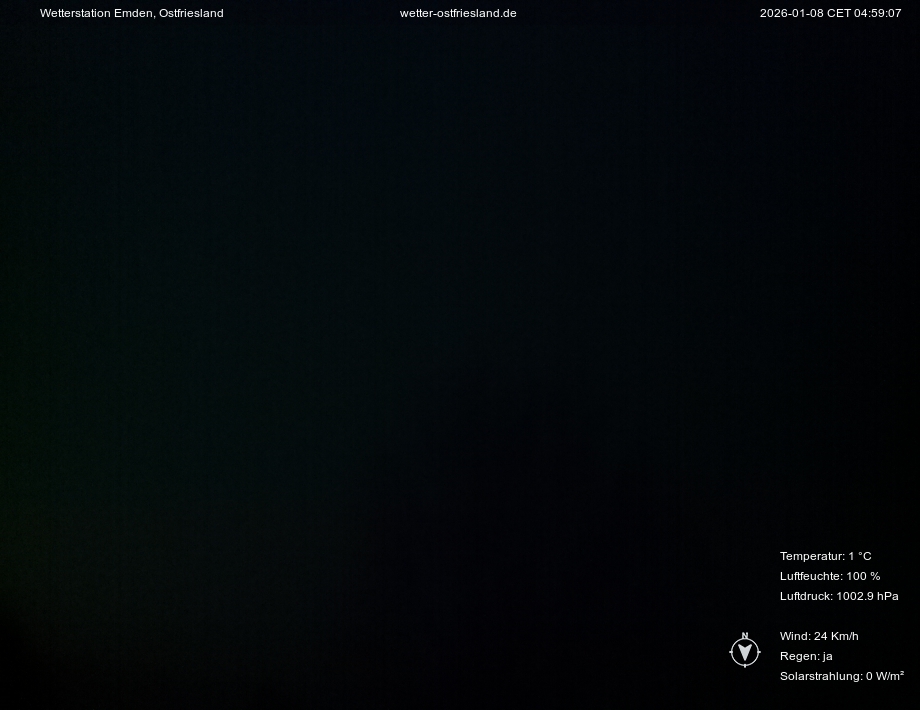Select the 24 Km/h wind speed value
Image resolution: width=920 pixels, height=710 pixels.
[x=836, y=636]
